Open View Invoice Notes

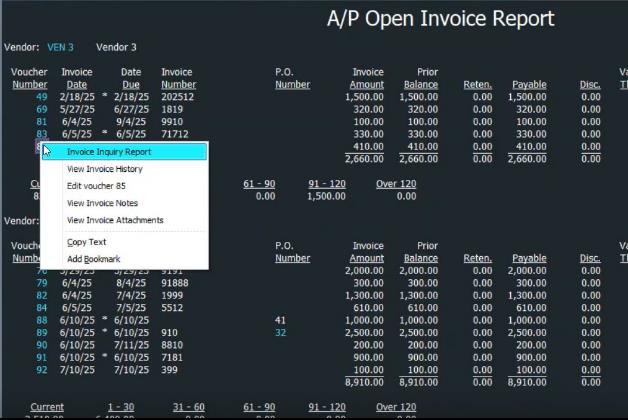(x=101, y=203)
